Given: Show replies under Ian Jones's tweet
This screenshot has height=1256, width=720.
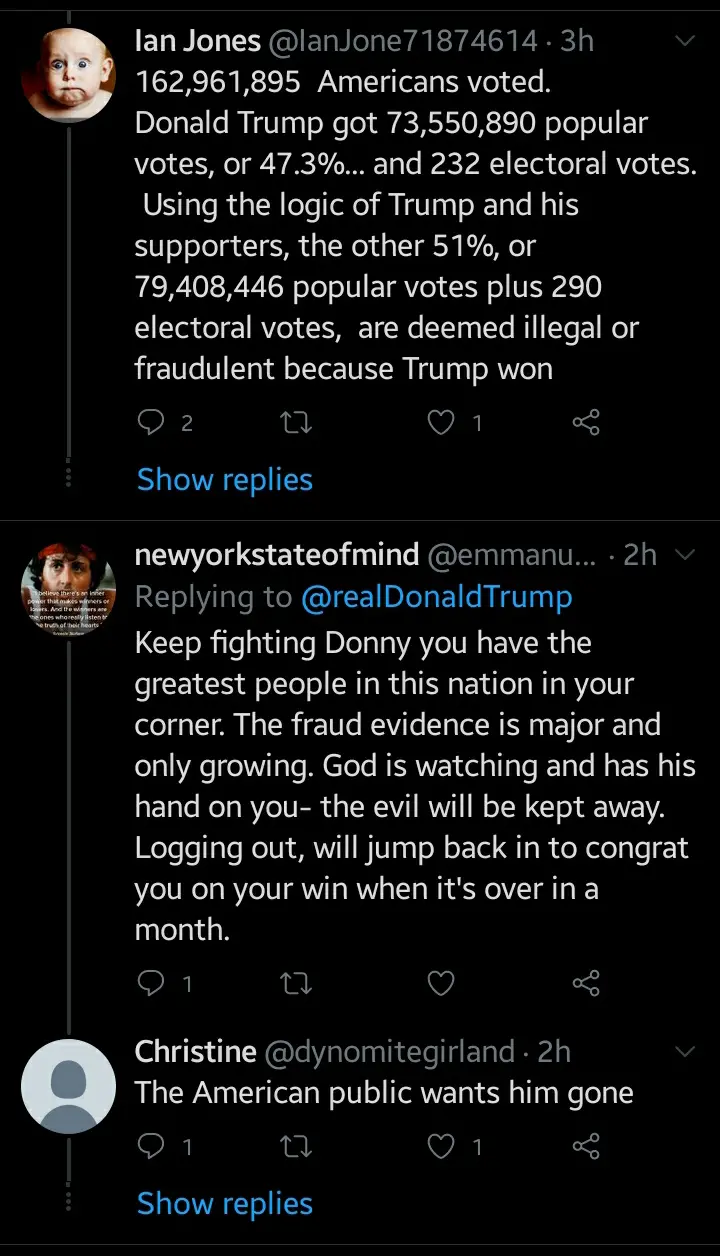Looking at the screenshot, I should coord(225,480).
